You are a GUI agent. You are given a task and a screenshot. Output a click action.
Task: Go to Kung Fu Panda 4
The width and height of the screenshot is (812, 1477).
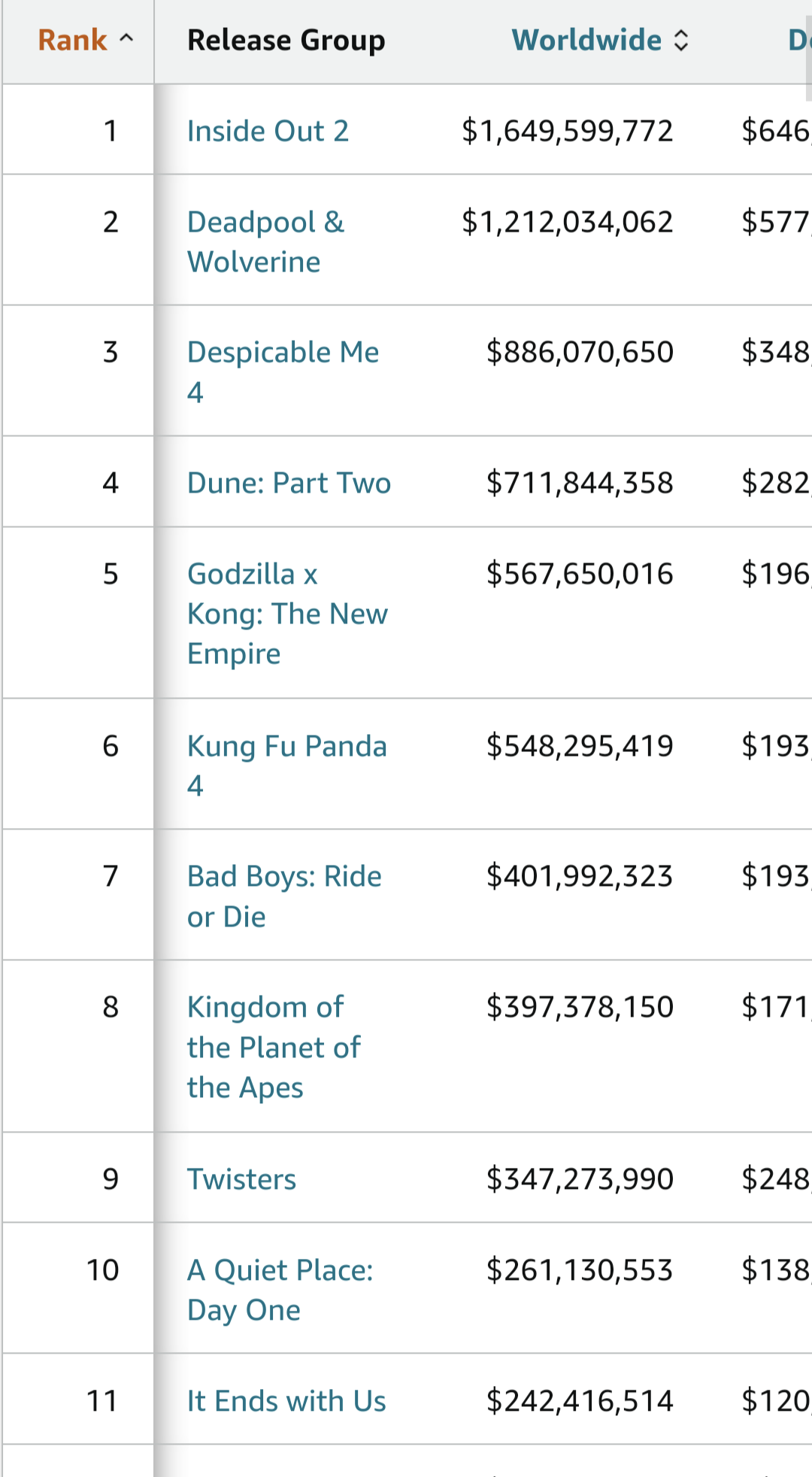tap(286, 765)
